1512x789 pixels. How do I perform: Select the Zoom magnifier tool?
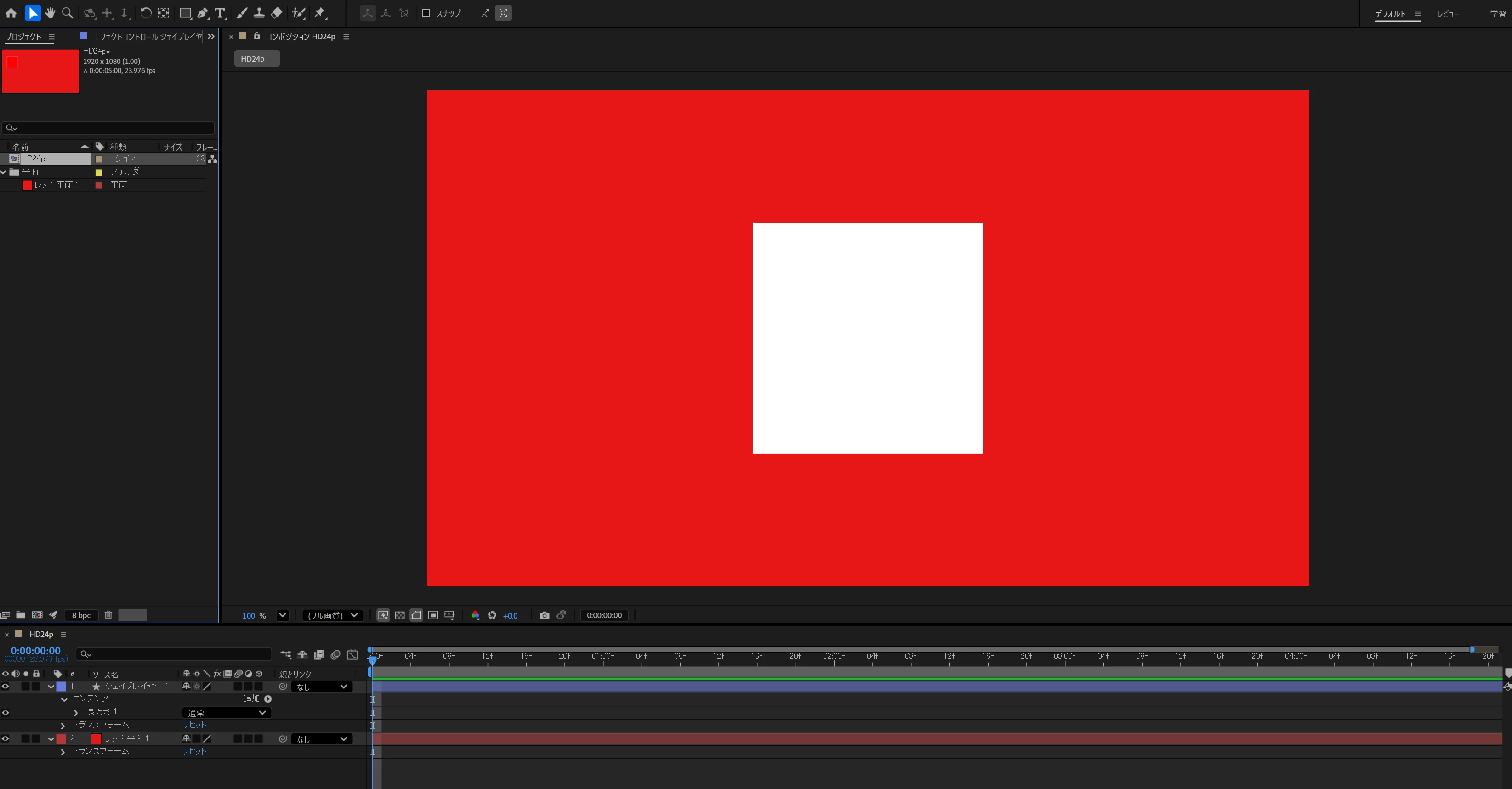point(68,13)
